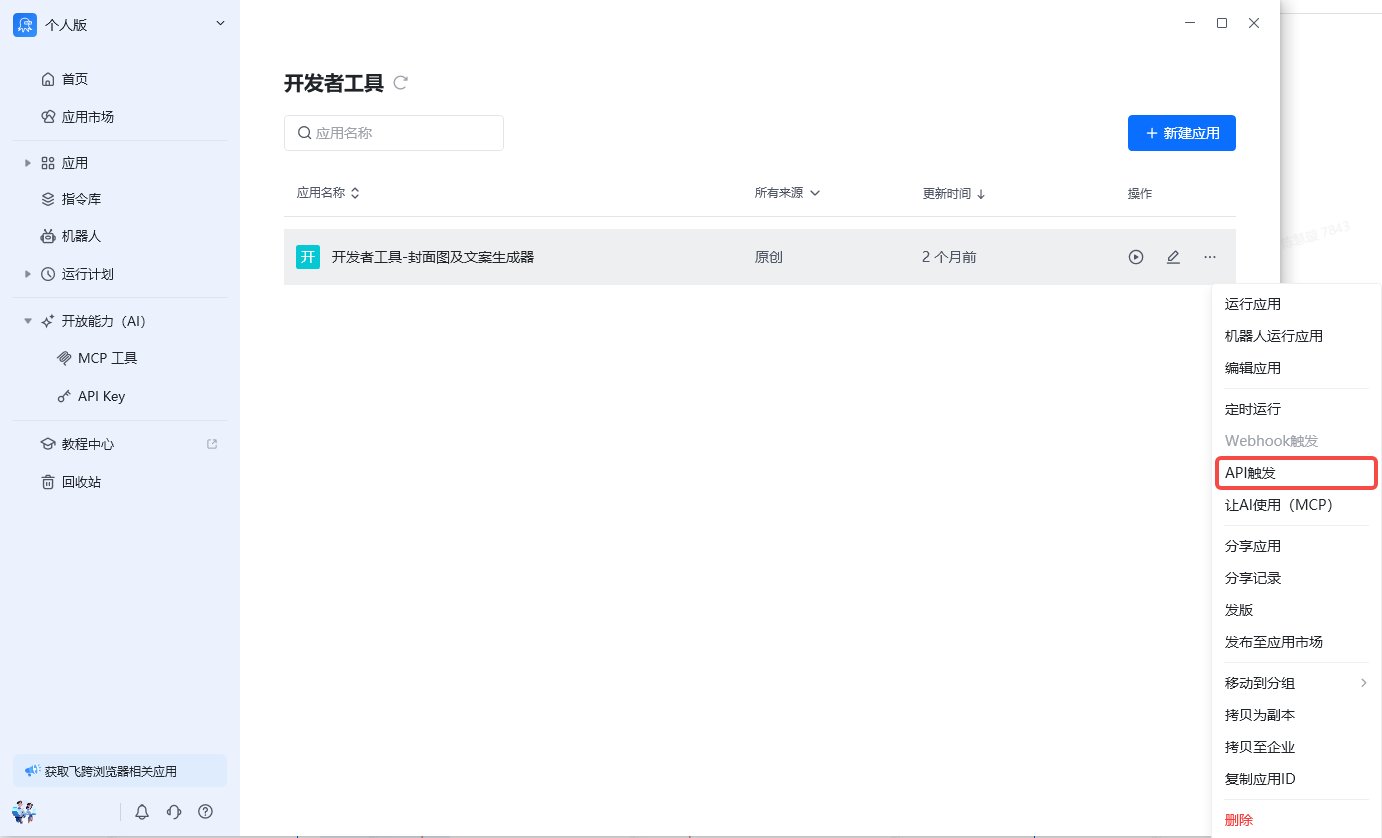
Task: Sort by 更新时间 column header
Action: click(x=954, y=194)
